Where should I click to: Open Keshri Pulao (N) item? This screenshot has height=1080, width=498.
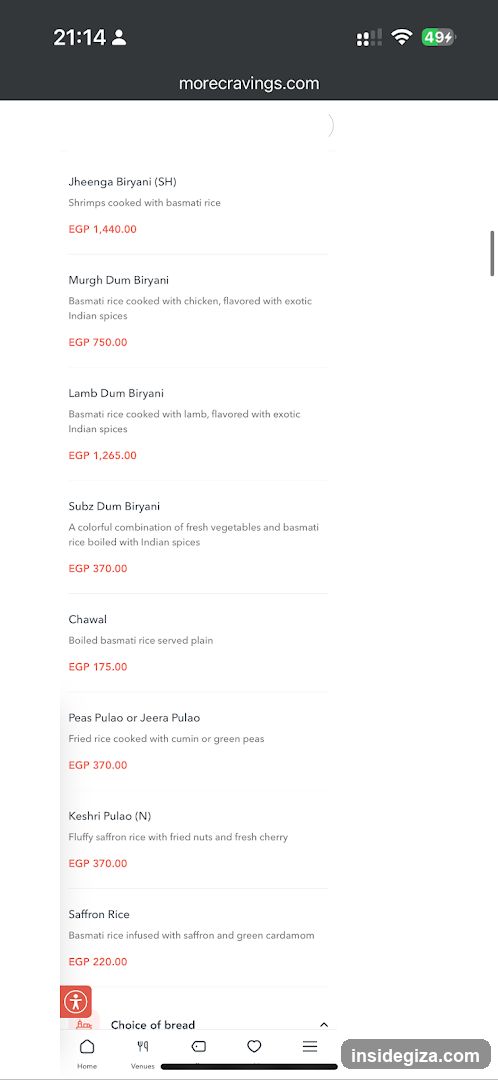click(x=198, y=840)
